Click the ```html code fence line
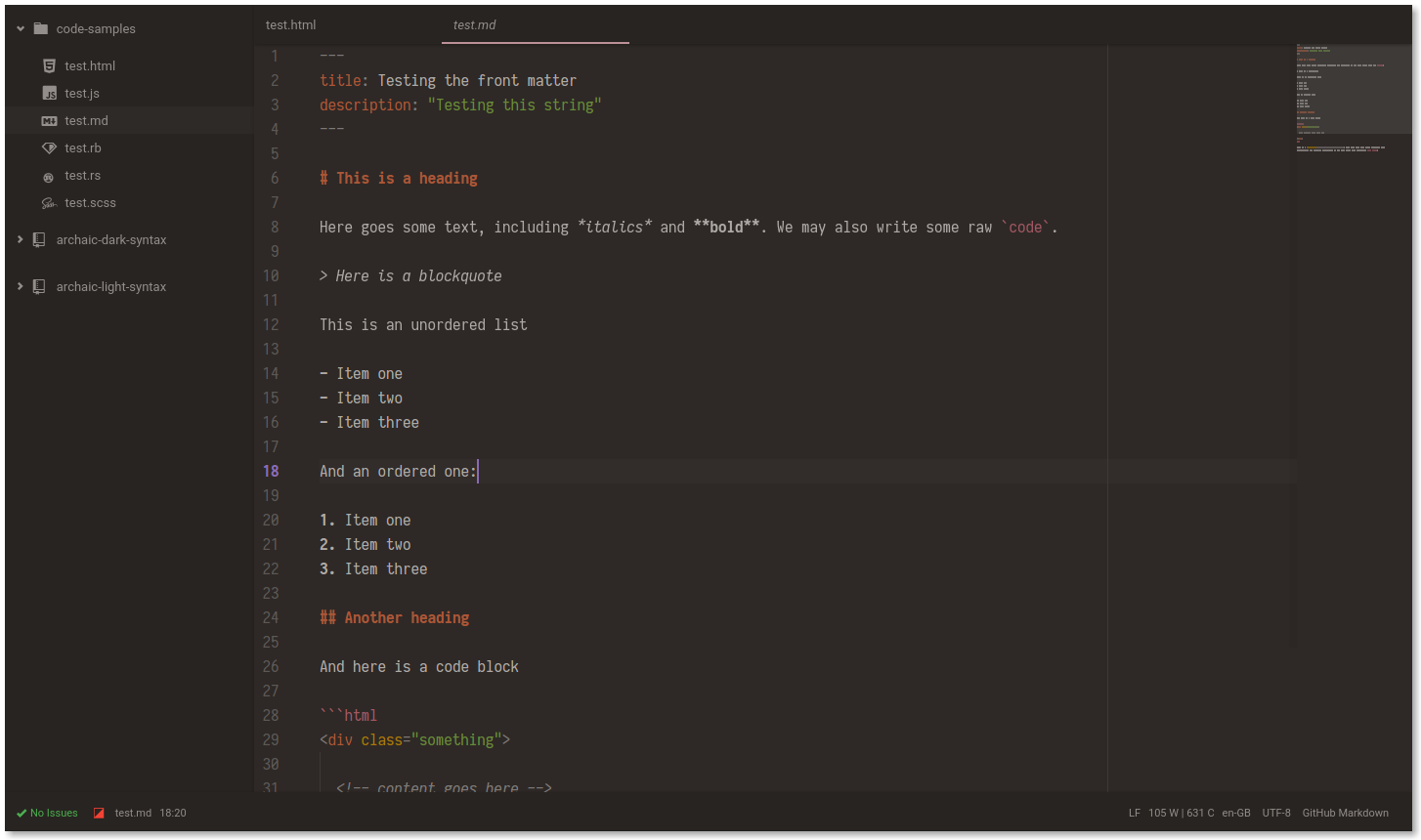This screenshot has height=840, width=1421. [x=349, y=715]
